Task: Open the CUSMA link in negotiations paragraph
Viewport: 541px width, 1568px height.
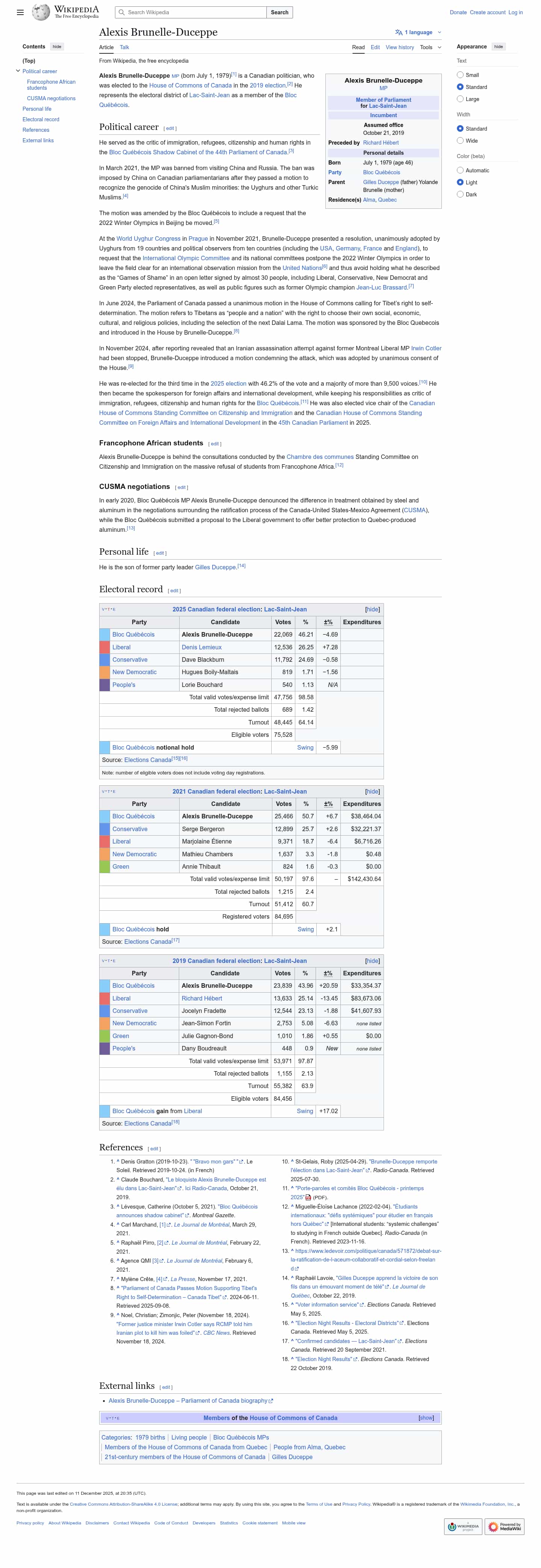Action: point(415,510)
